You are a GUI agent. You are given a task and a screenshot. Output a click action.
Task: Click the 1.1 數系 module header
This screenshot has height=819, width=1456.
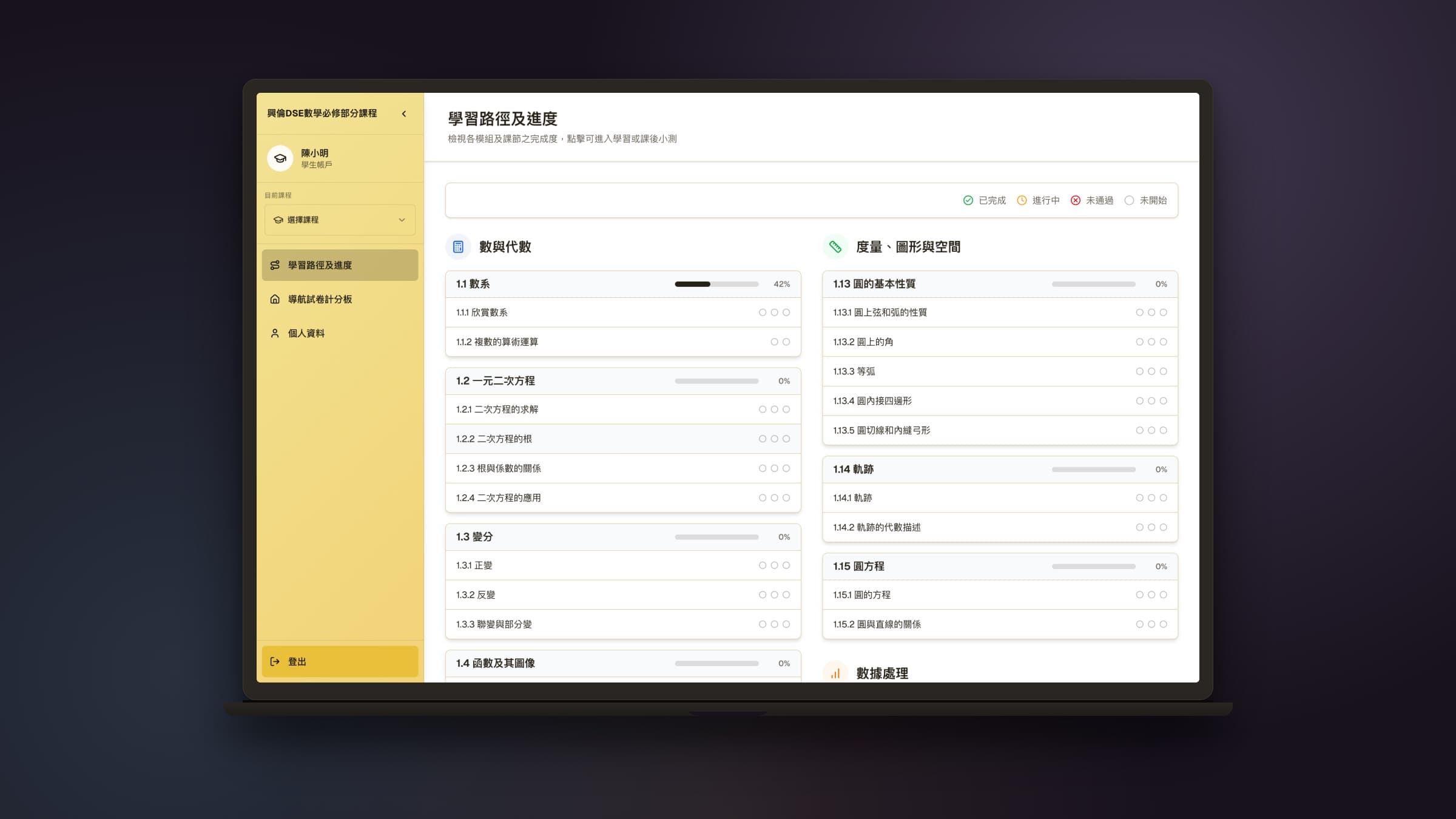623,284
